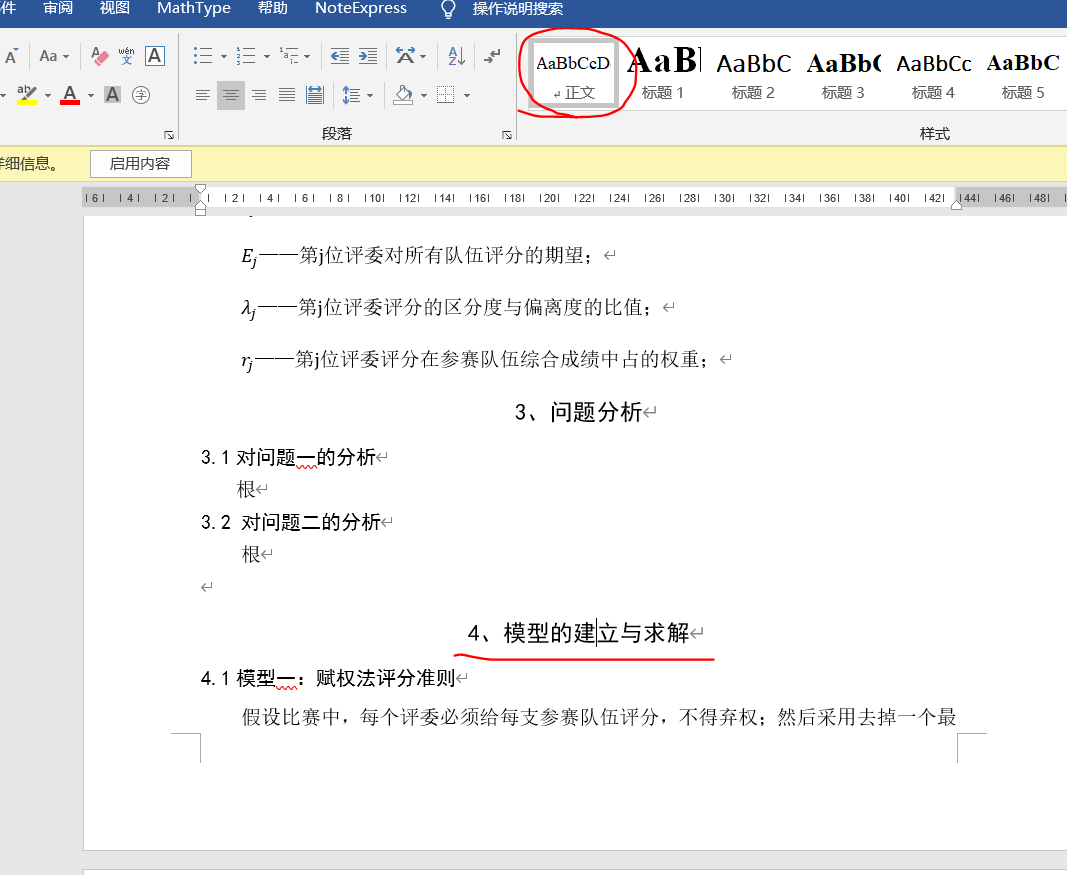Toggle center alignment
1067x875 pixels.
coord(231,95)
